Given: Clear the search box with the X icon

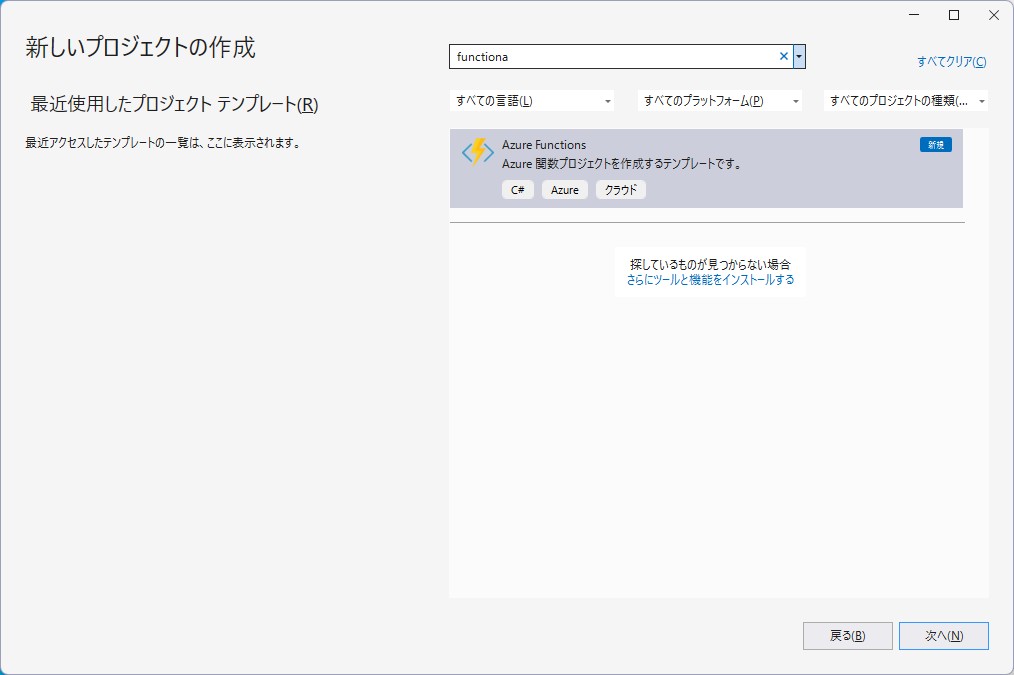Looking at the screenshot, I should pyautogui.click(x=783, y=56).
